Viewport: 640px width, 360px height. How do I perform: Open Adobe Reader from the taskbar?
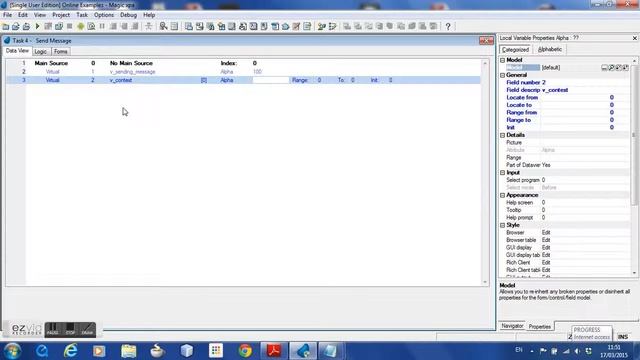pyautogui.click(x=274, y=351)
